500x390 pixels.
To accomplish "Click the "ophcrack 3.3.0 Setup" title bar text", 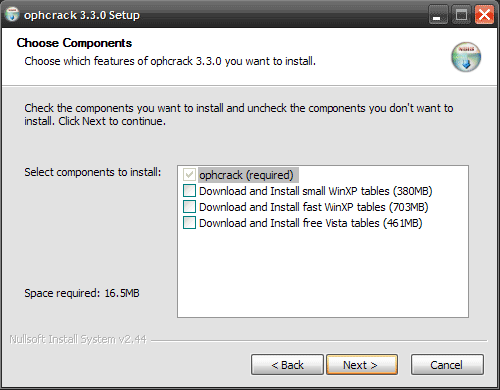I will pos(82,15).
